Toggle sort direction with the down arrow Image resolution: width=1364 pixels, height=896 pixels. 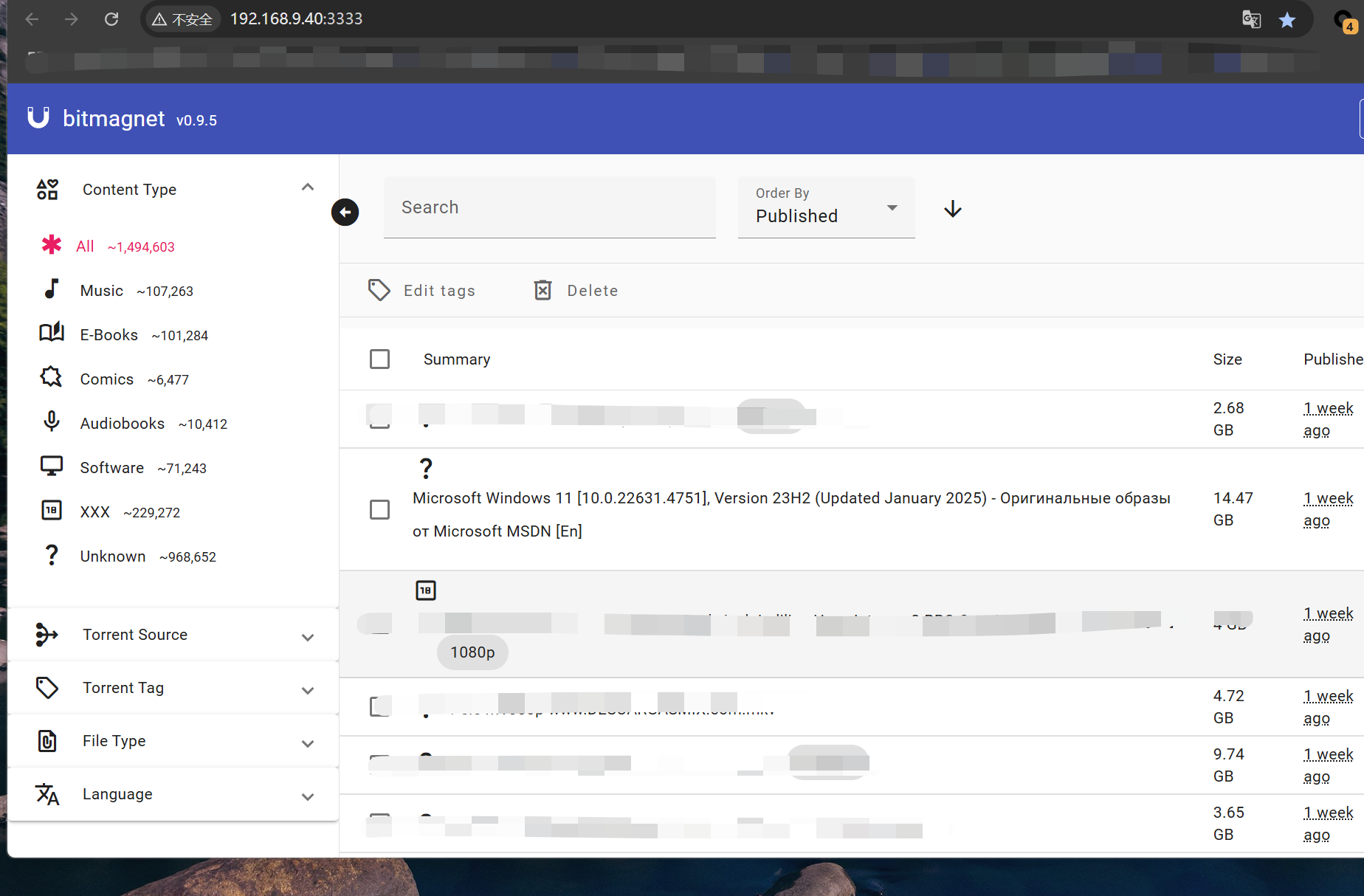pyautogui.click(x=953, y=210)
